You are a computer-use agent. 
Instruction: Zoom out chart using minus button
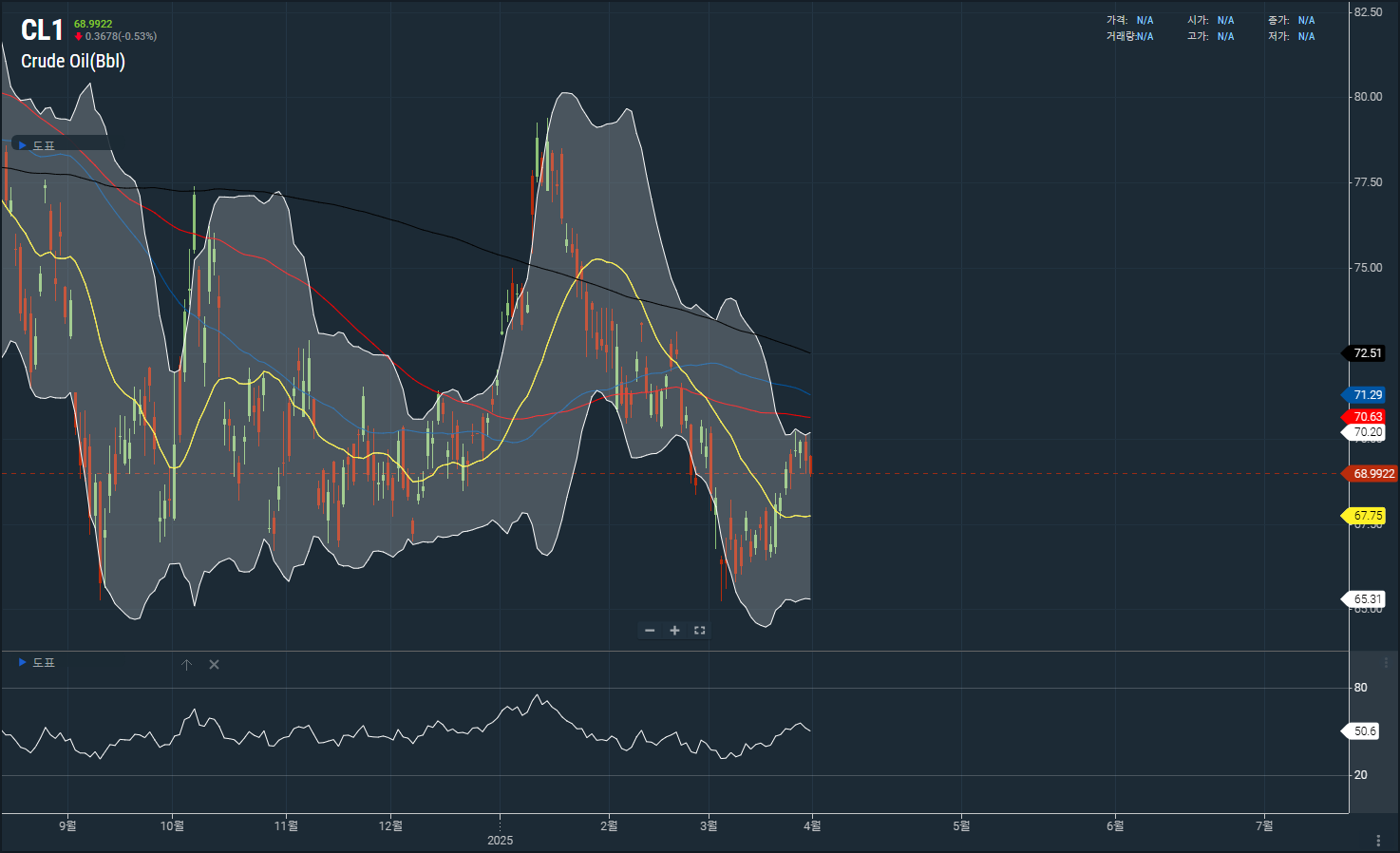pos(650,631)
